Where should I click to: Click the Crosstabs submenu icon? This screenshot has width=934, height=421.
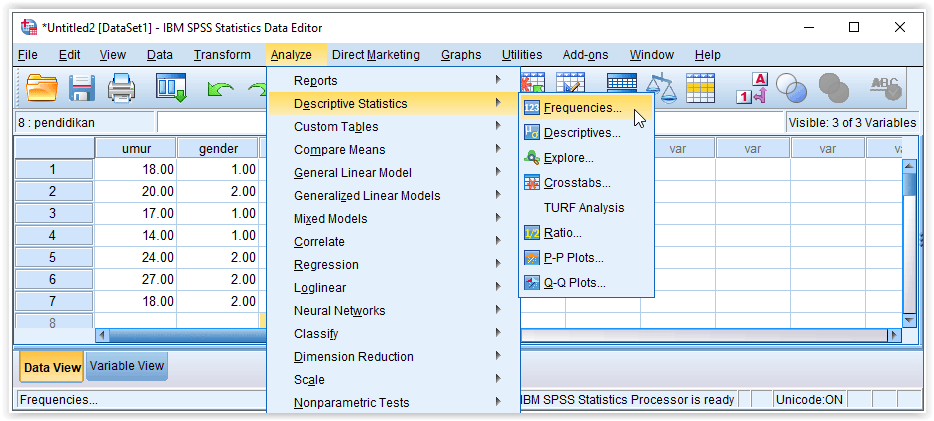point(531,183)
